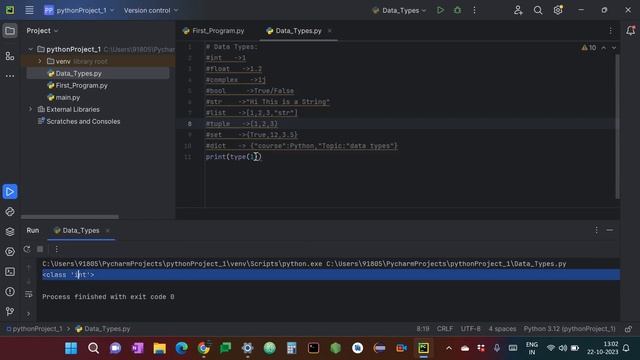Open the layers tool window icon
The image size is (640, 360).
pos(10,231)
